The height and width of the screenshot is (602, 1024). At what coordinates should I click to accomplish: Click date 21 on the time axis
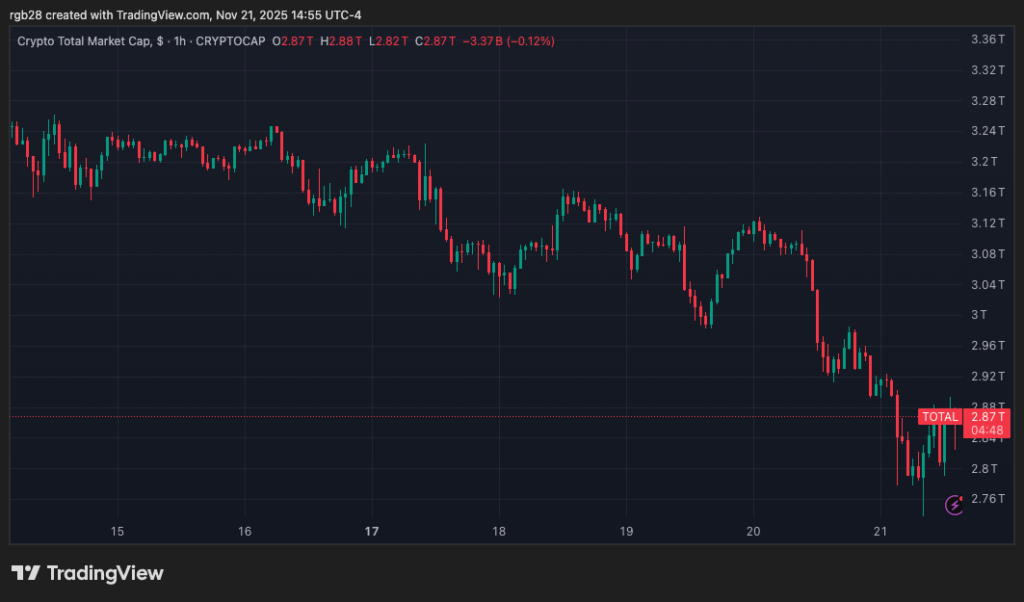coord(880,531)
